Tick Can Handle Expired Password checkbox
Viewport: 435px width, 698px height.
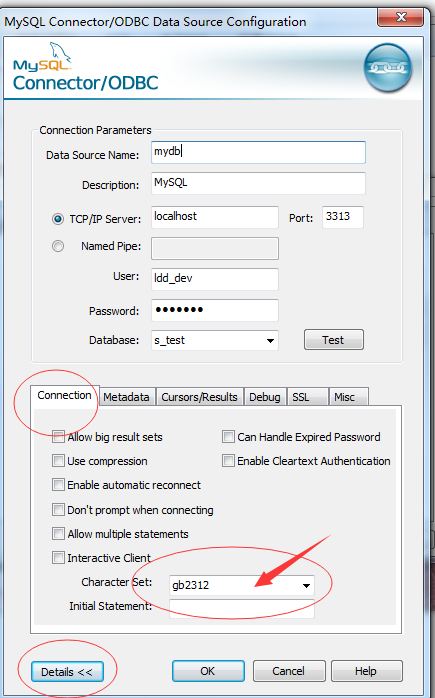[x=228, y=437]
